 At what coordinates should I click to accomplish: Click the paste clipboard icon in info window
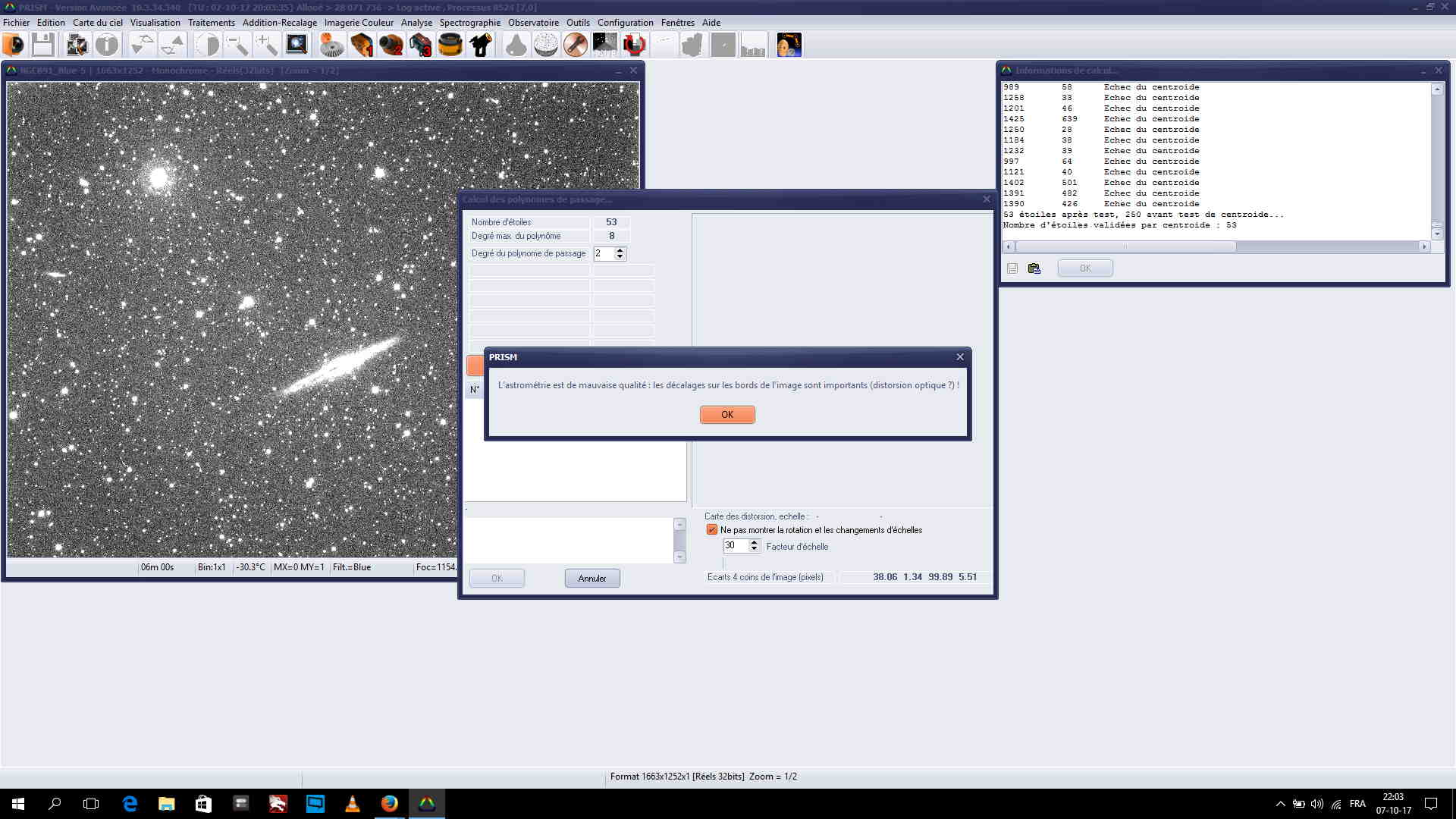[x=1034, y=268]
